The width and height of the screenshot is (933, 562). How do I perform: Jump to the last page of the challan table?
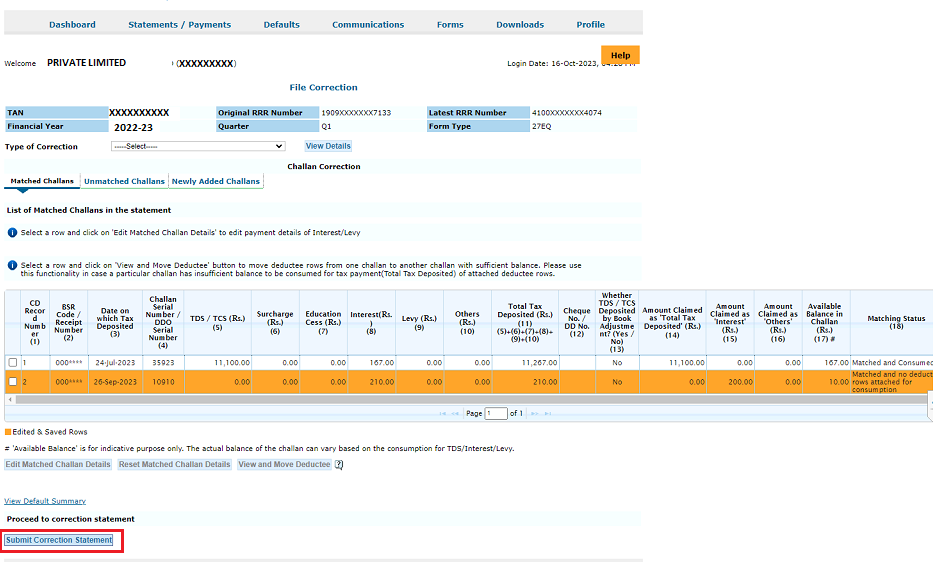(x=547, y=413)
